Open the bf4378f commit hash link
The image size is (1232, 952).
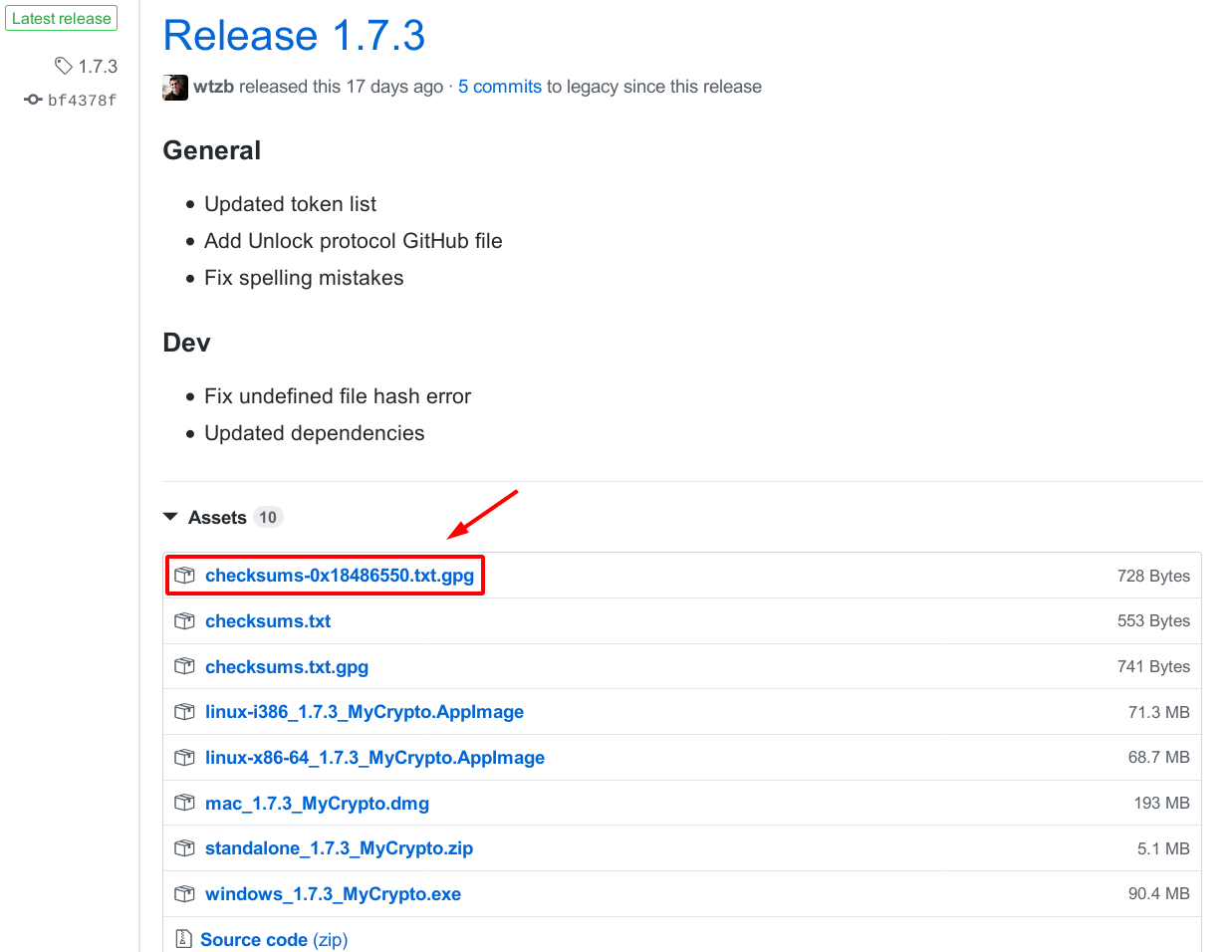pyautogui.click(x=82, y=100)
